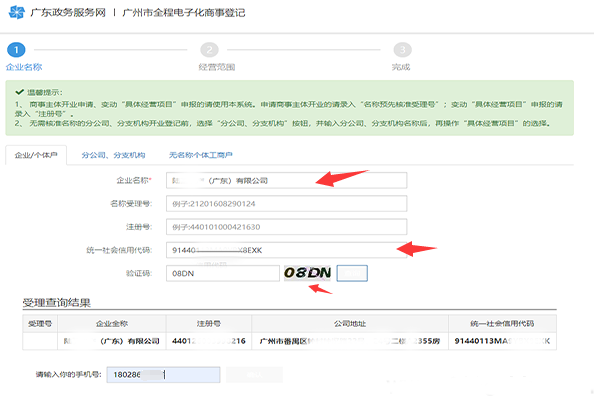Focus the phone number input field
This screenshot has width=594, height=396.
(x=163, y=375)
